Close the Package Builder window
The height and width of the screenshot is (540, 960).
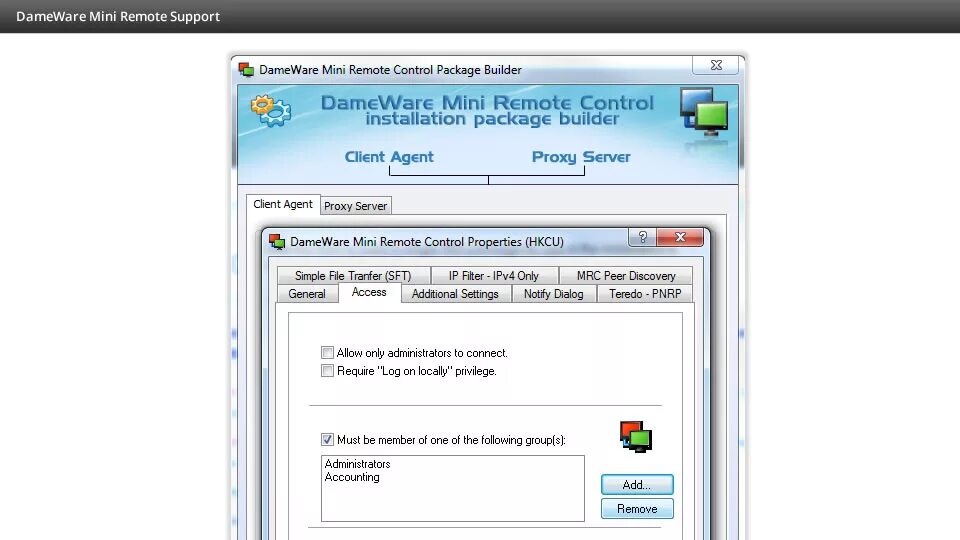coord(716,65)
